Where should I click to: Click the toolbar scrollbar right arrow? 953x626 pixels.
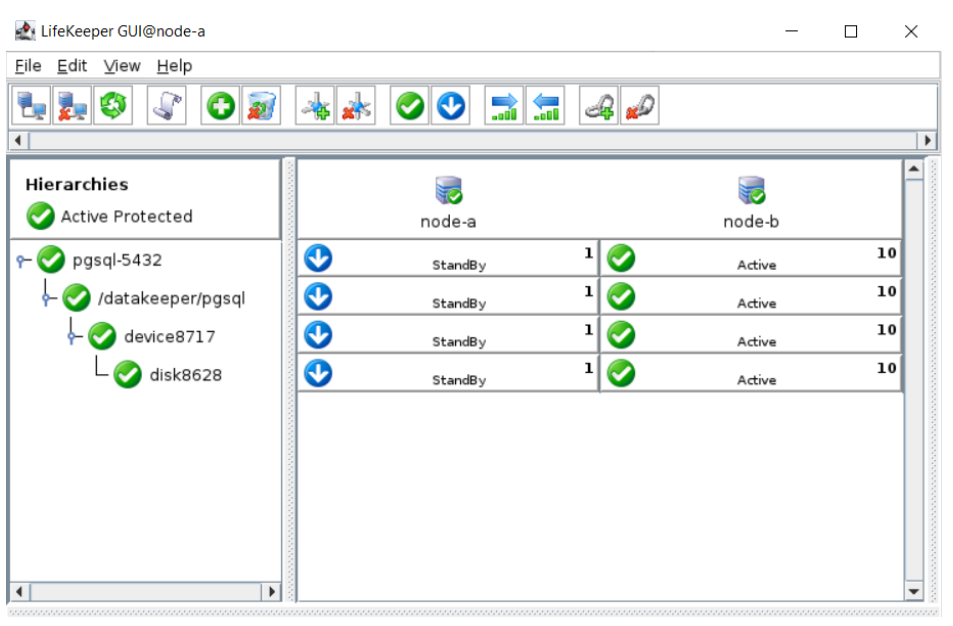(927, 140)
